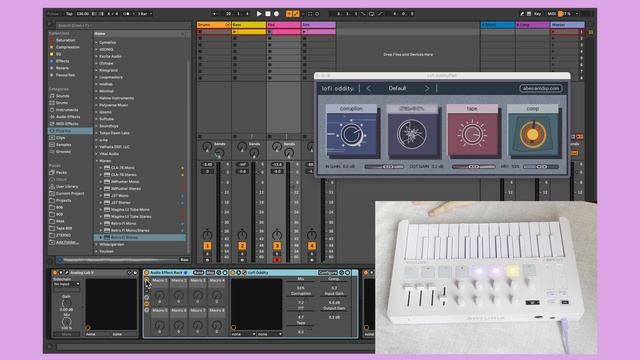Click the Tap tempo button
The image size is (640, 360).
click(x=69, y=13)
